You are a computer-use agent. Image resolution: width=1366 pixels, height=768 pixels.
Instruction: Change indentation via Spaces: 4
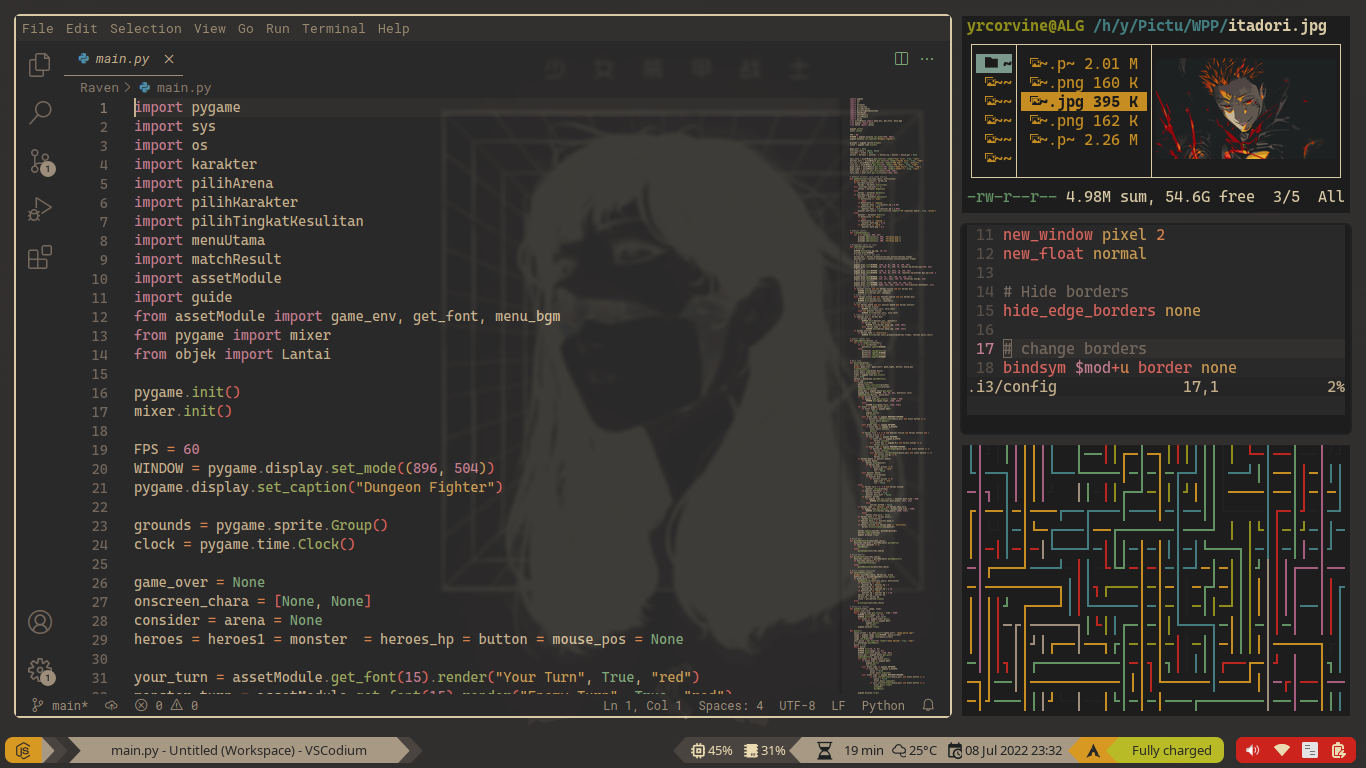(731, 705)
